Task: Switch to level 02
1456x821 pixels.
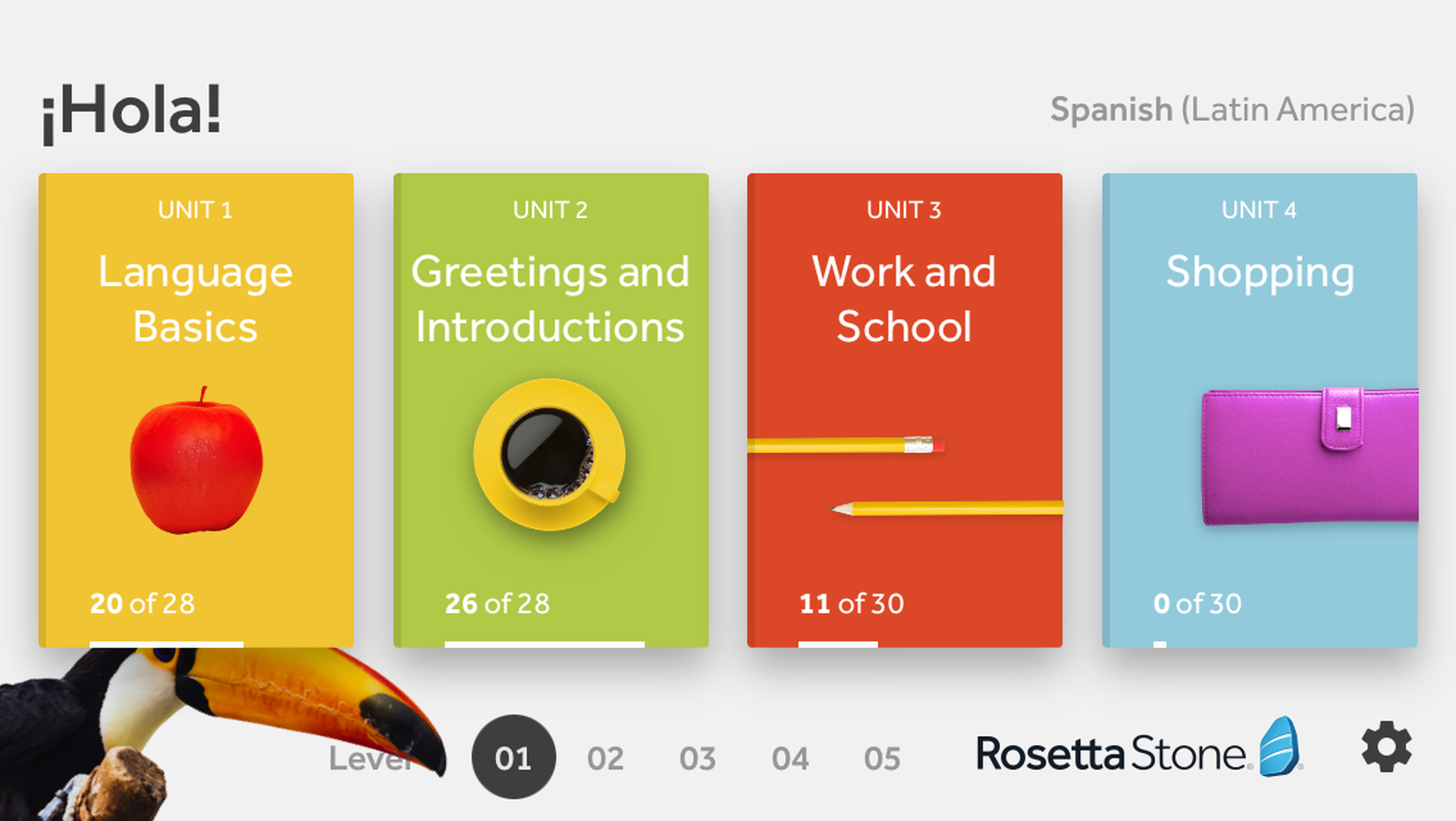Action: pos(605,758)
